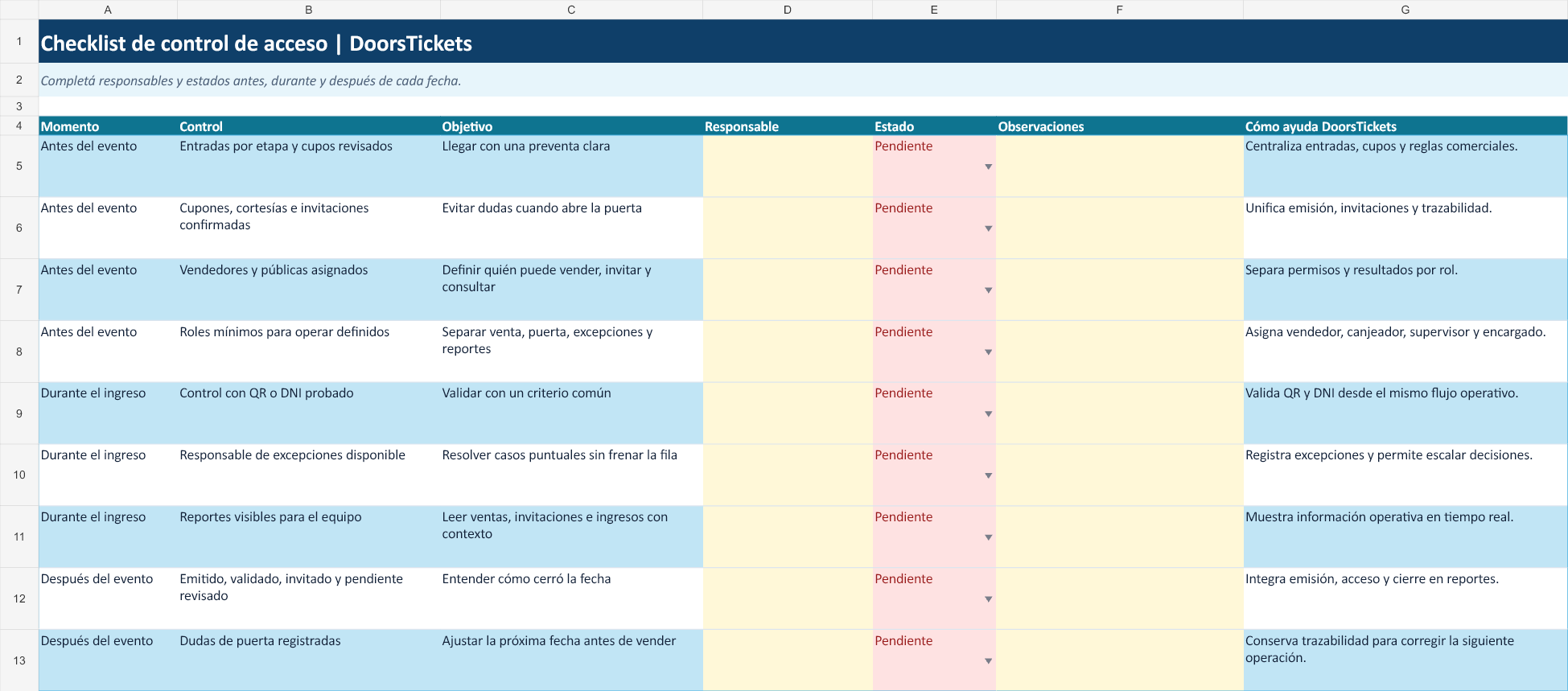The width and height of the screenshot is (1568, 691).
Task: Click 'Llegar con una preventa clara' cell
Action: (571, 166)
